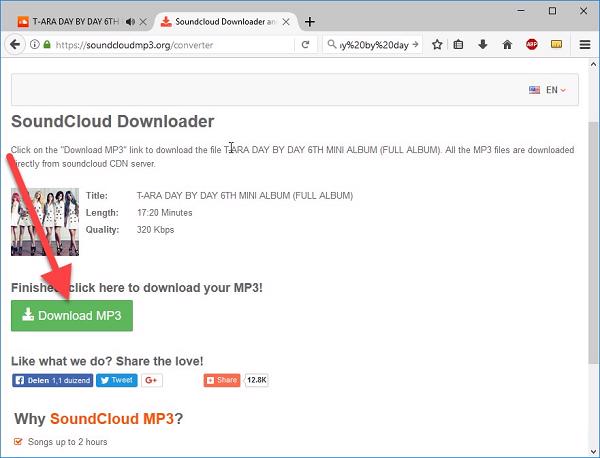Minimize the Firefox window

coord(521,11)
